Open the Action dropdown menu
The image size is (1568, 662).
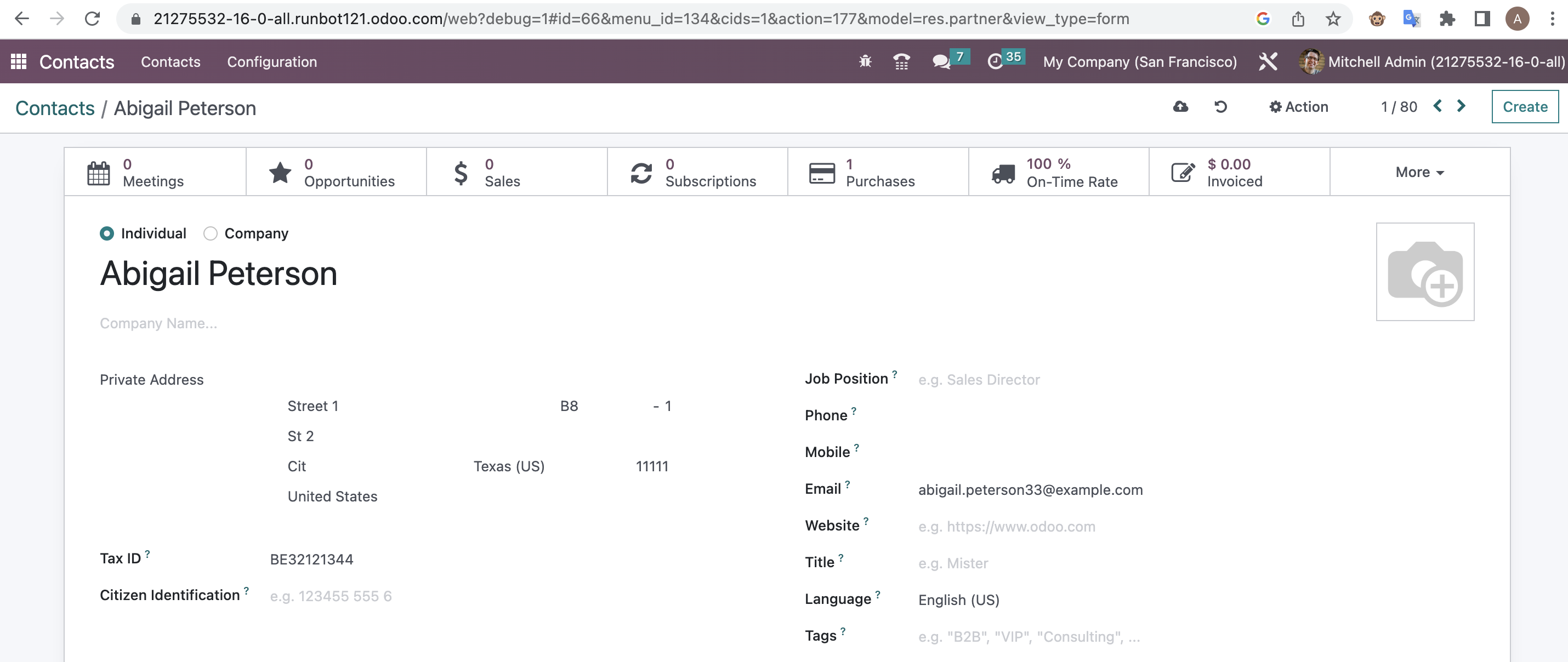coord(1298,107)
